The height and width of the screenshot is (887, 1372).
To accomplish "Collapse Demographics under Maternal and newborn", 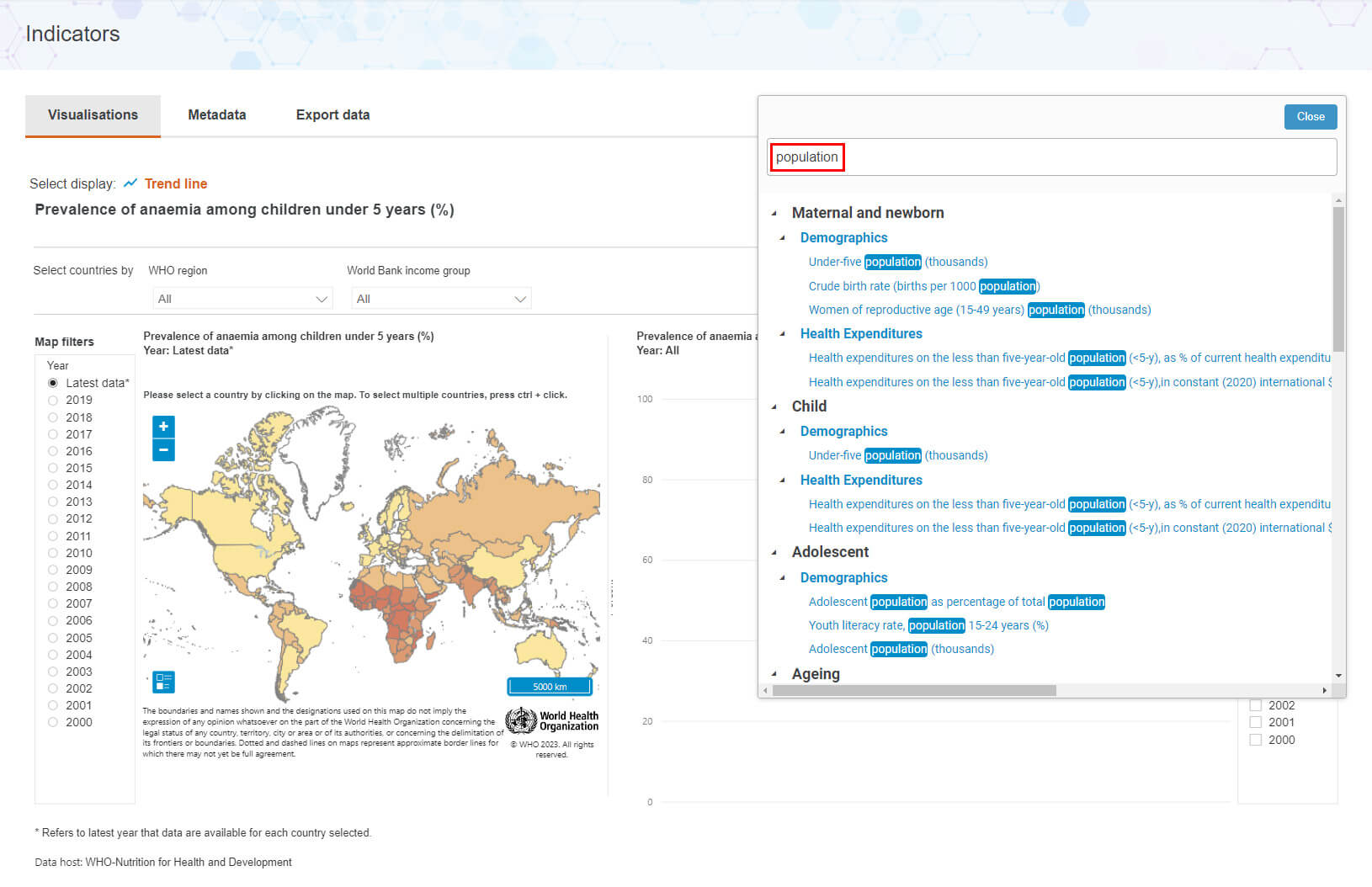I will point(783,238).
